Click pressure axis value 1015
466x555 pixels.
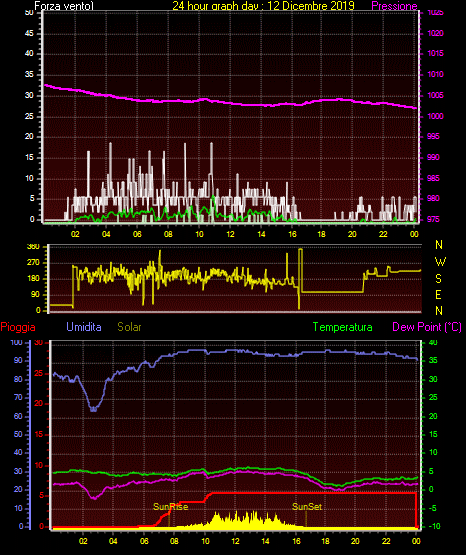(435, 53)
